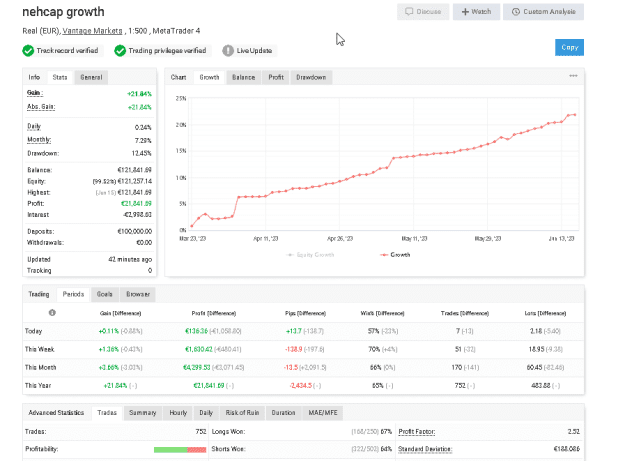The image size is (625, 461).
Task: Open the Summary statistics tab
Action: coord(143,412)
